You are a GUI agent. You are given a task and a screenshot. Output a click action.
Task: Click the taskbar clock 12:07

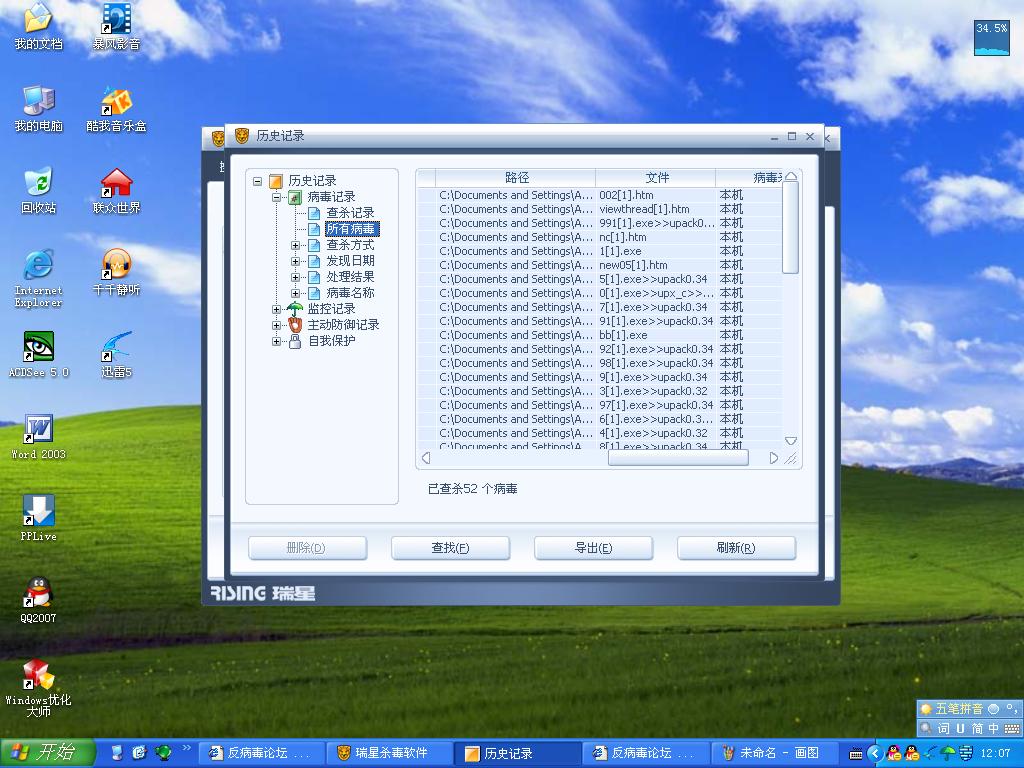[995, 753]
